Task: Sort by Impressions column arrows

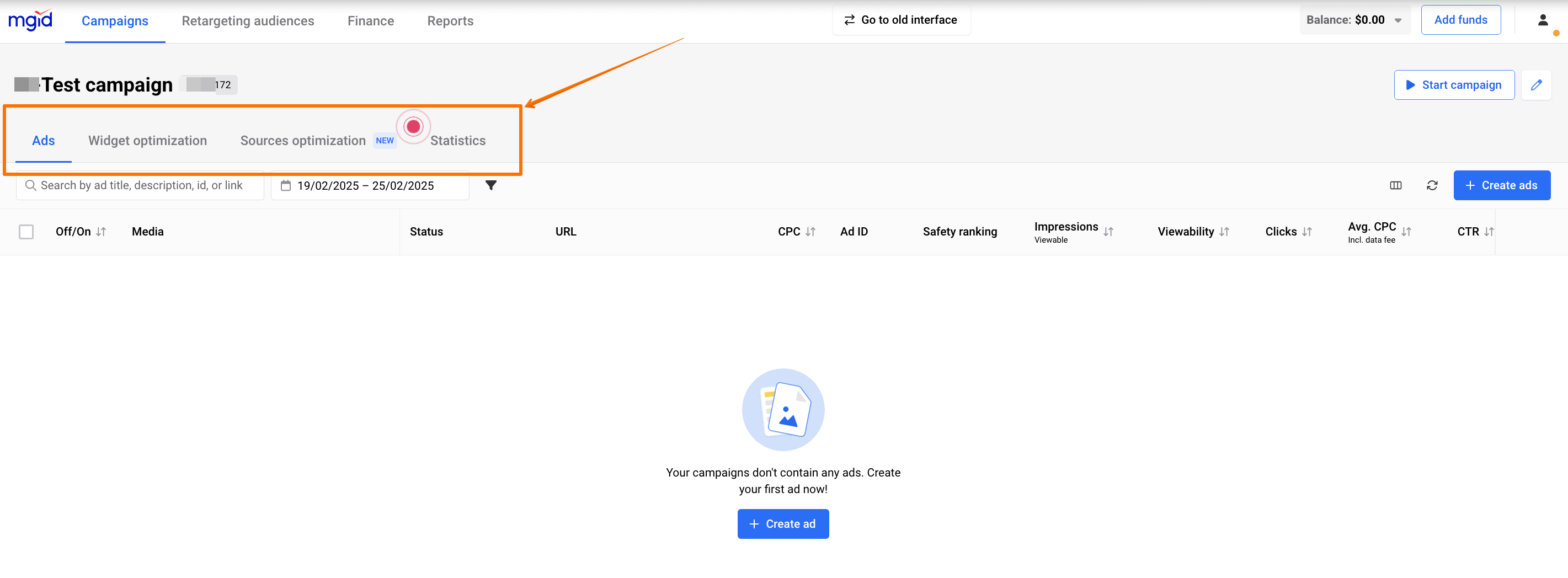Action: click(x=1108, y=232)
